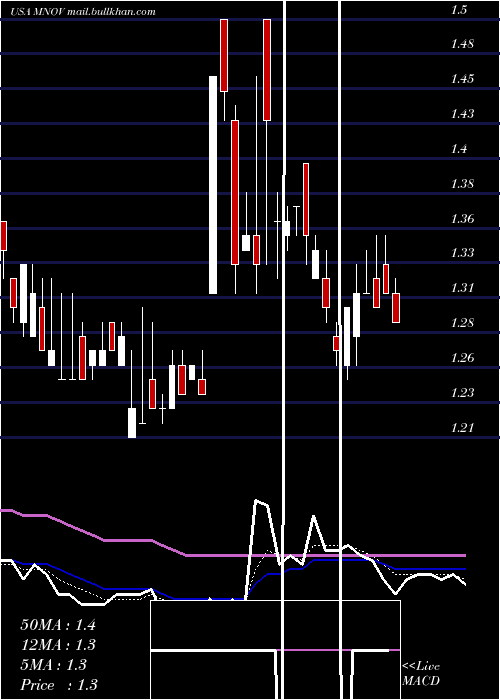500x700 pixels.
Task: Click the 1.23 price axis label
Action: pyautogui.click(x=462, y=392)
